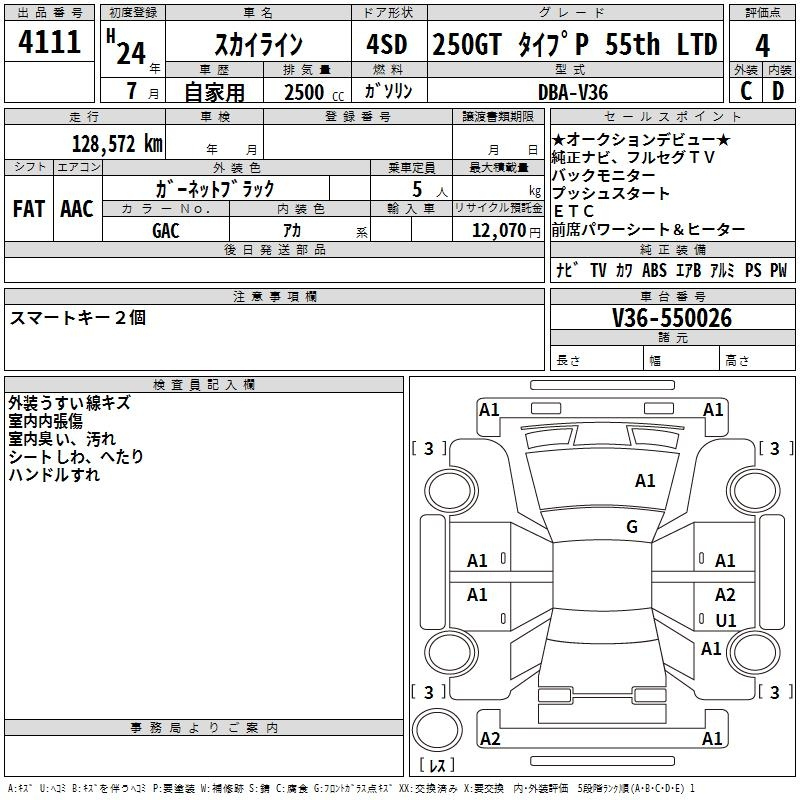Select the バックモニター sales point

pos(603,175)
